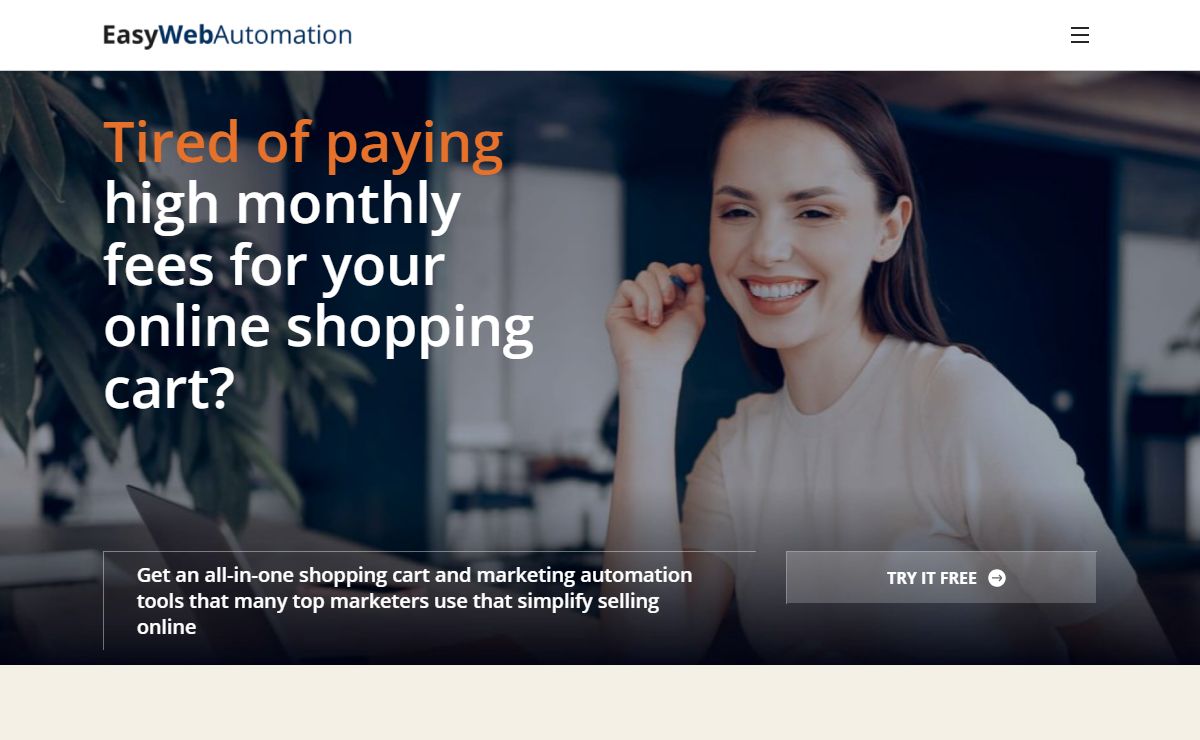Click the "cart?" headline word

point(168,390)
